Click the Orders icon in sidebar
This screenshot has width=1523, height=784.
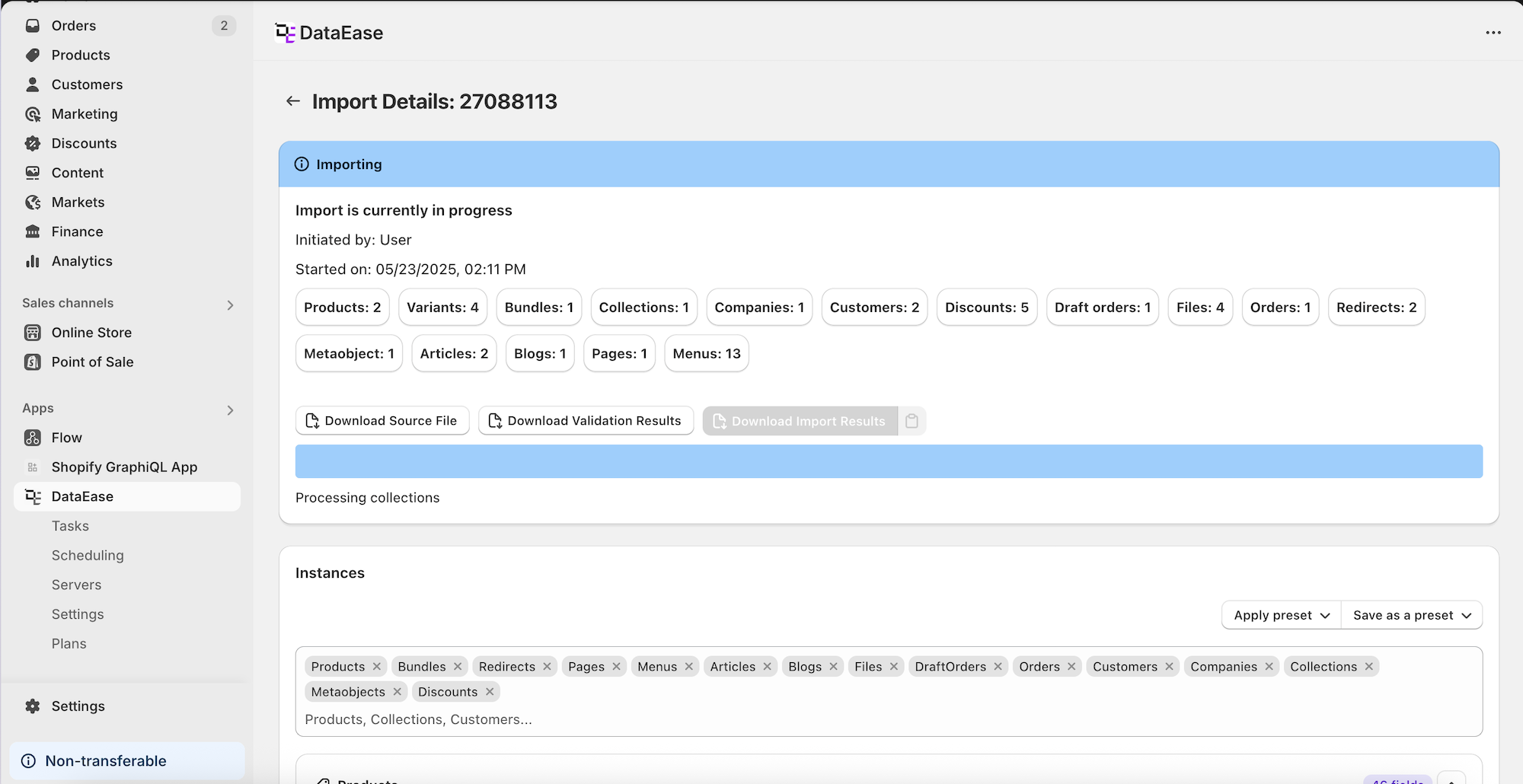point(33,26)
